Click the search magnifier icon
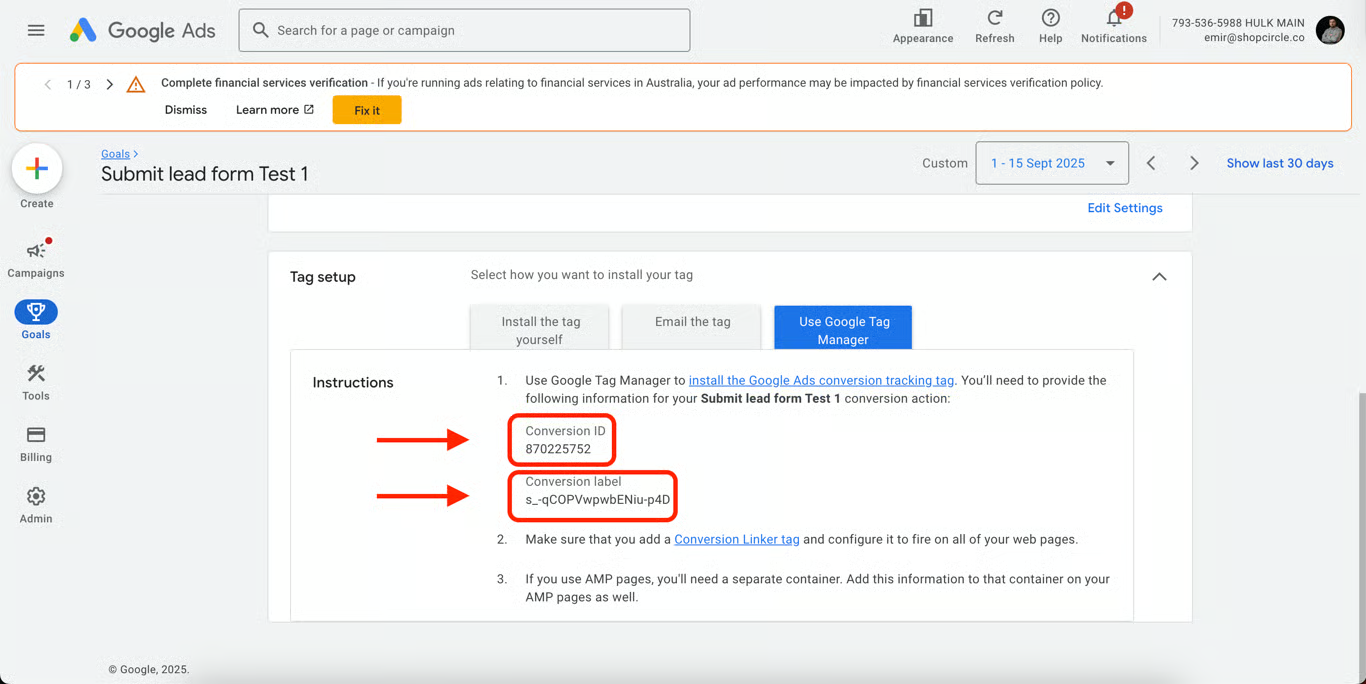 pos(260,30)
